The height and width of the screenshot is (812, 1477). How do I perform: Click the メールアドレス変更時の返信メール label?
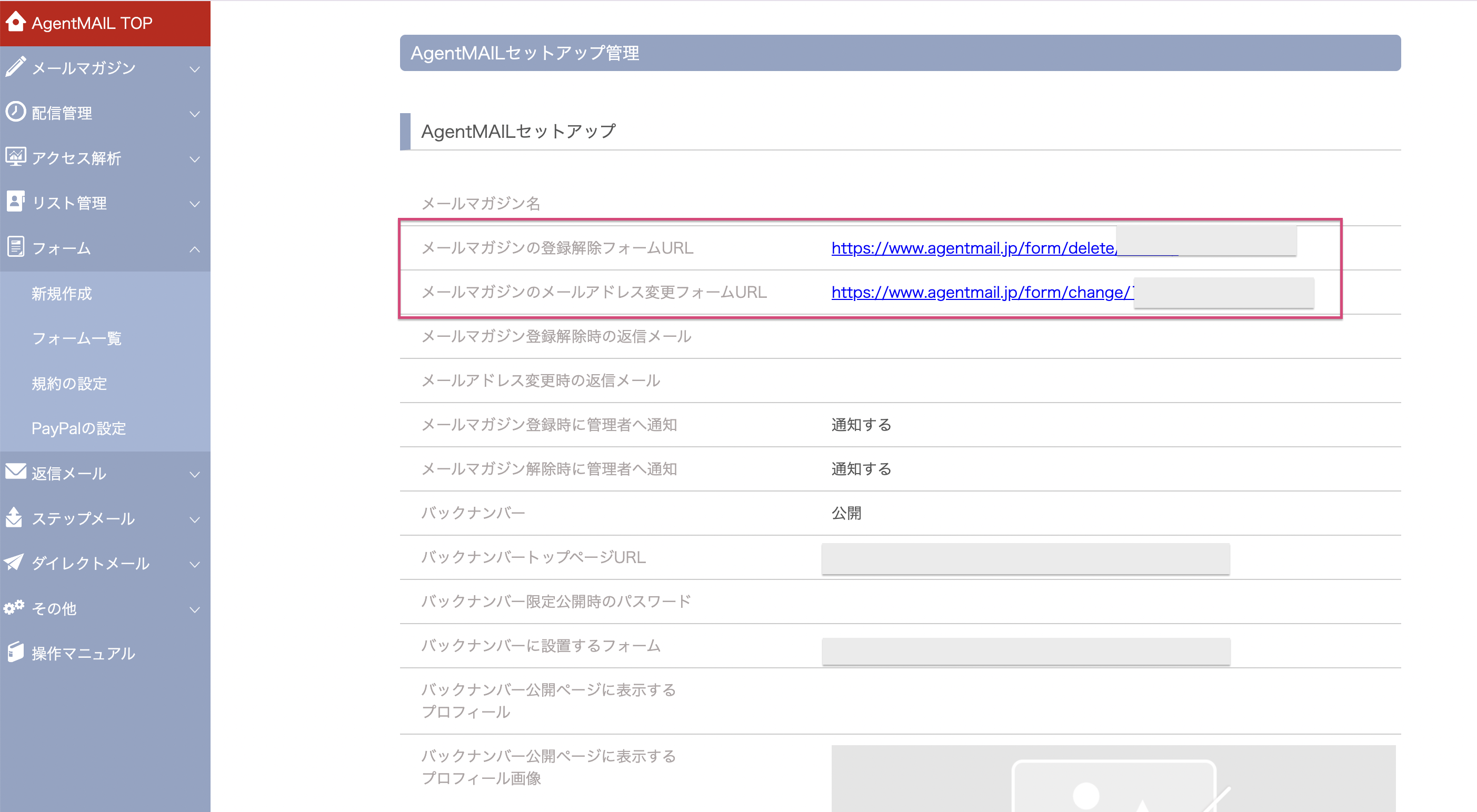click(x=541, y=380)
